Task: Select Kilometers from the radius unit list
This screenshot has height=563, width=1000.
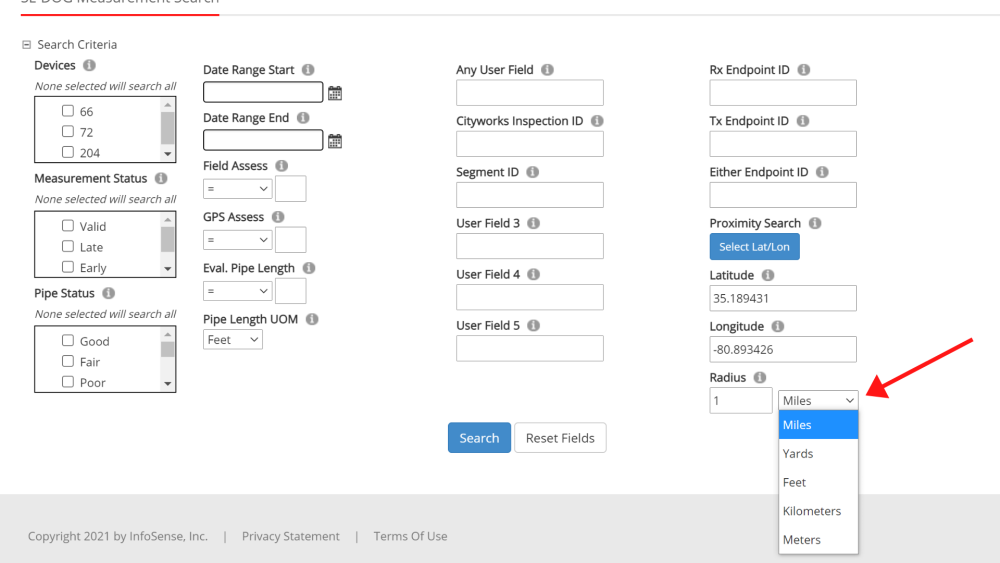Action: (812, 511)
